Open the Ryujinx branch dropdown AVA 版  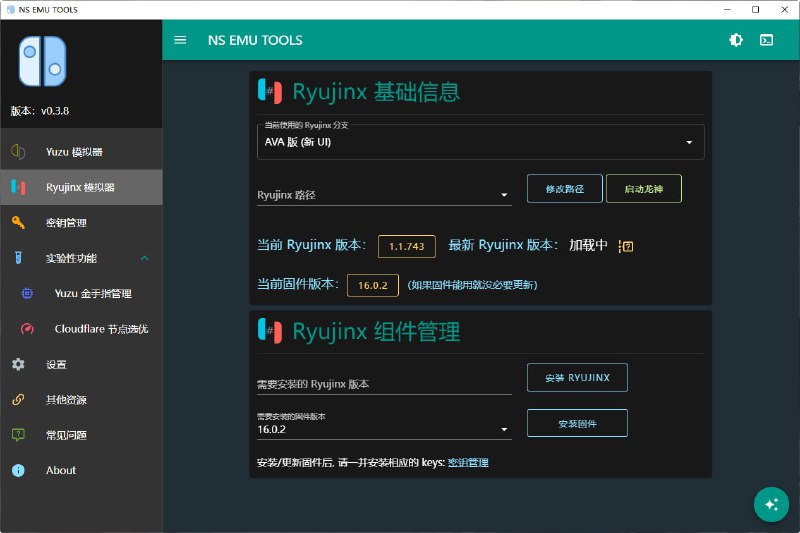pos(481,142)
